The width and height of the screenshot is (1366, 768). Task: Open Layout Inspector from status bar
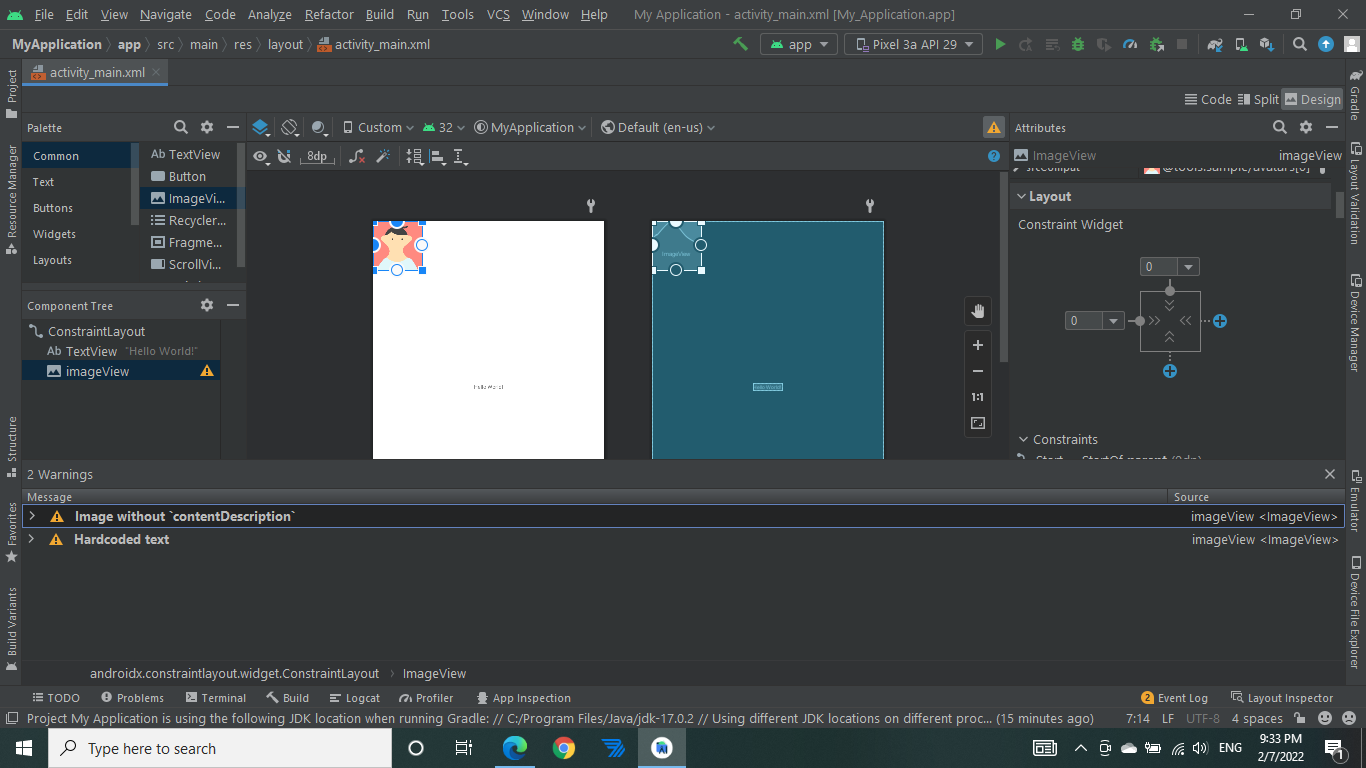(1281, 698)
